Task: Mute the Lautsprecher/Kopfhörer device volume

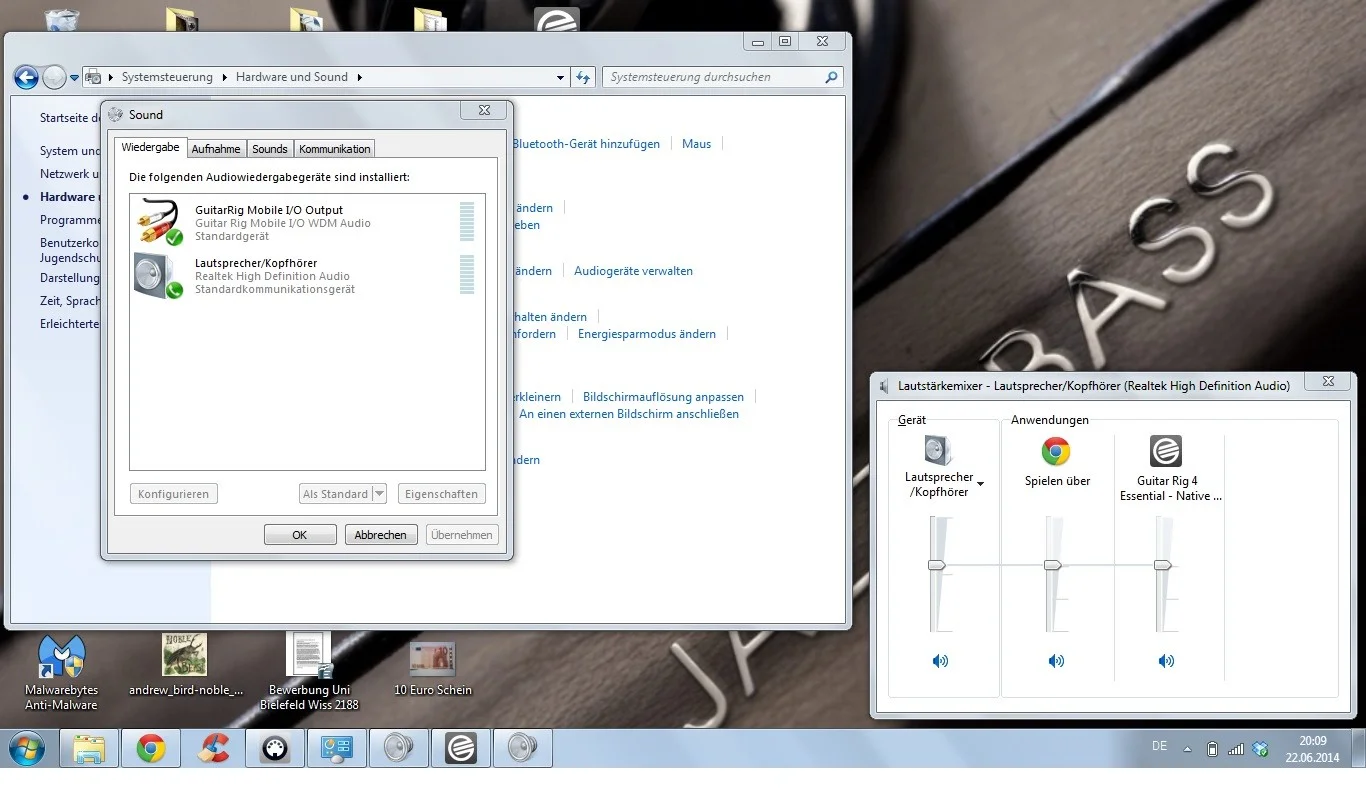Action: point(940,661)
